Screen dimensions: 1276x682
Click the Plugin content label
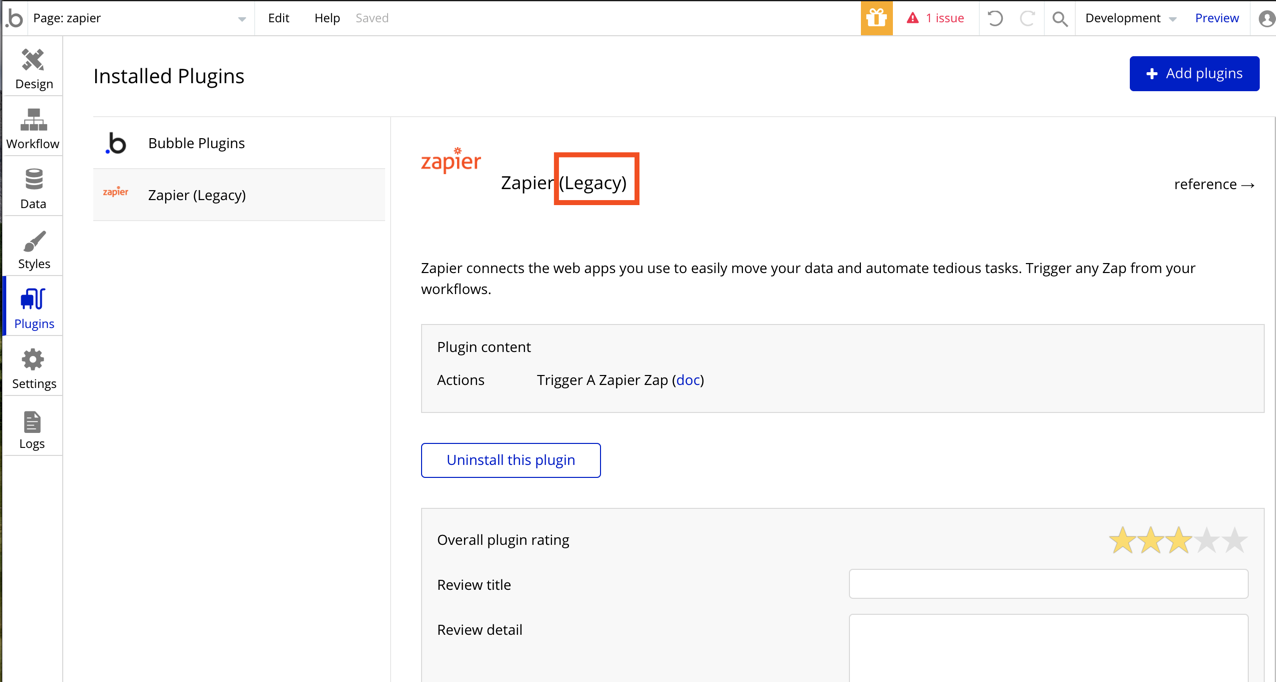[484, 347]
